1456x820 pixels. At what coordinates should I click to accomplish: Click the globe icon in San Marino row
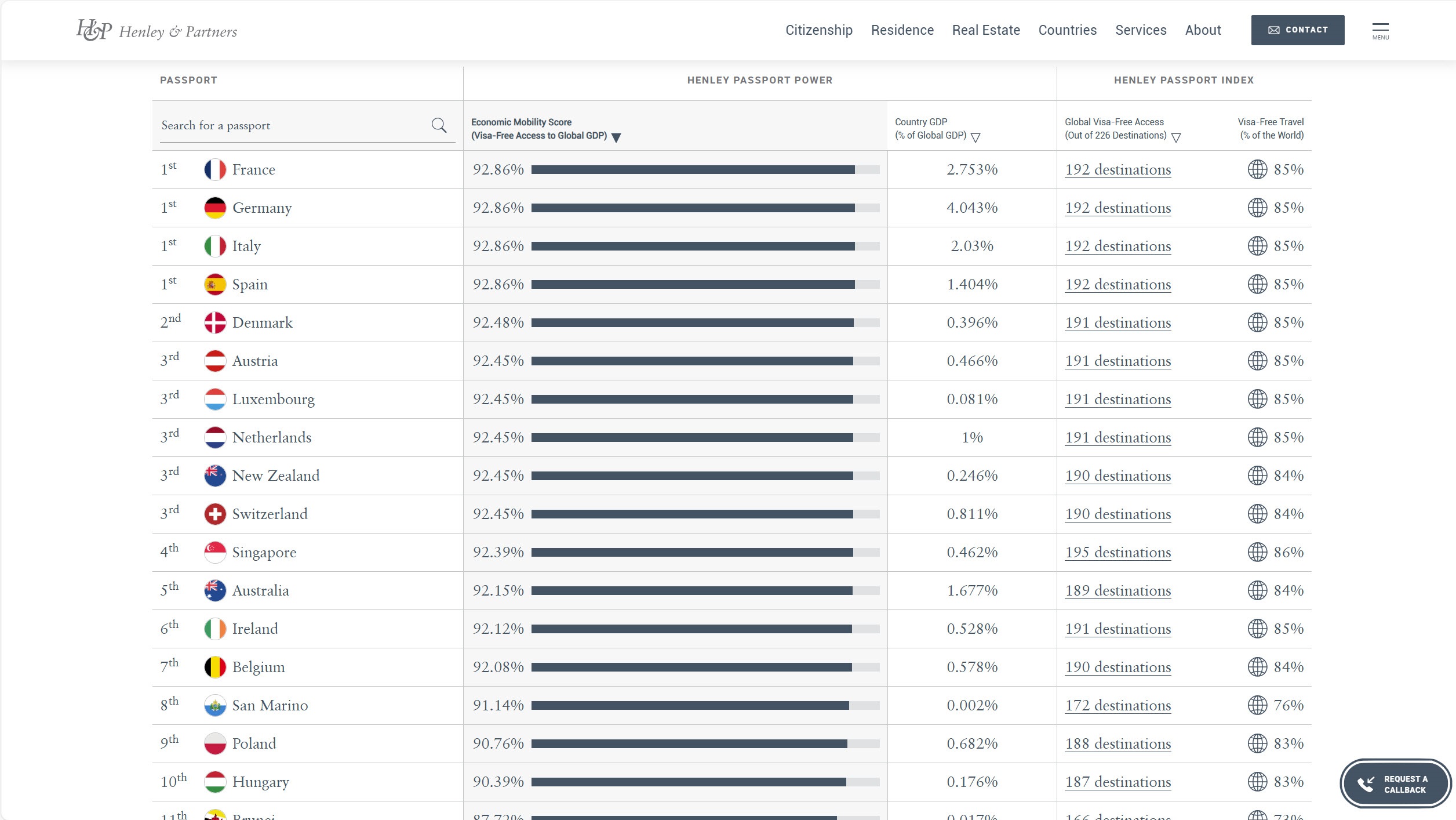tap(1257, 705)
